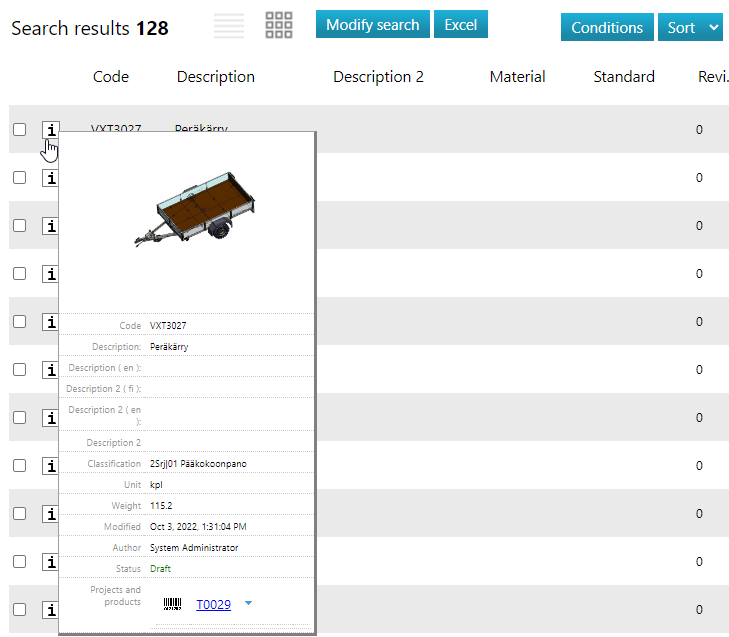
Task: Switch to grid thumbnail view
Action: tap(279, 26)
